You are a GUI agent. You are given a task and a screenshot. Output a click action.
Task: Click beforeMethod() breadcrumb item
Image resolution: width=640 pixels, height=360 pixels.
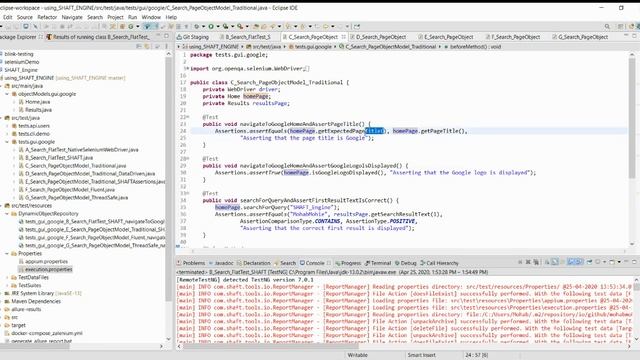tap(472, 47)
